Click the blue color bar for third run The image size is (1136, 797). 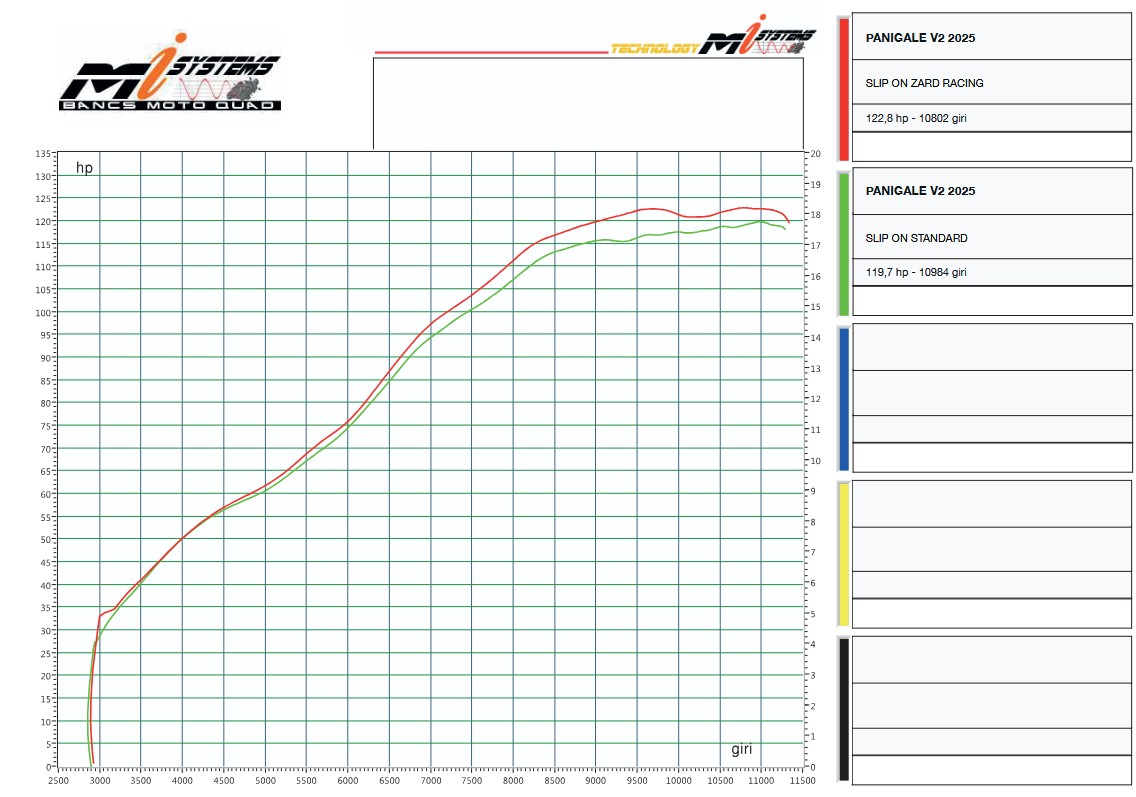[x=843, y=399]
